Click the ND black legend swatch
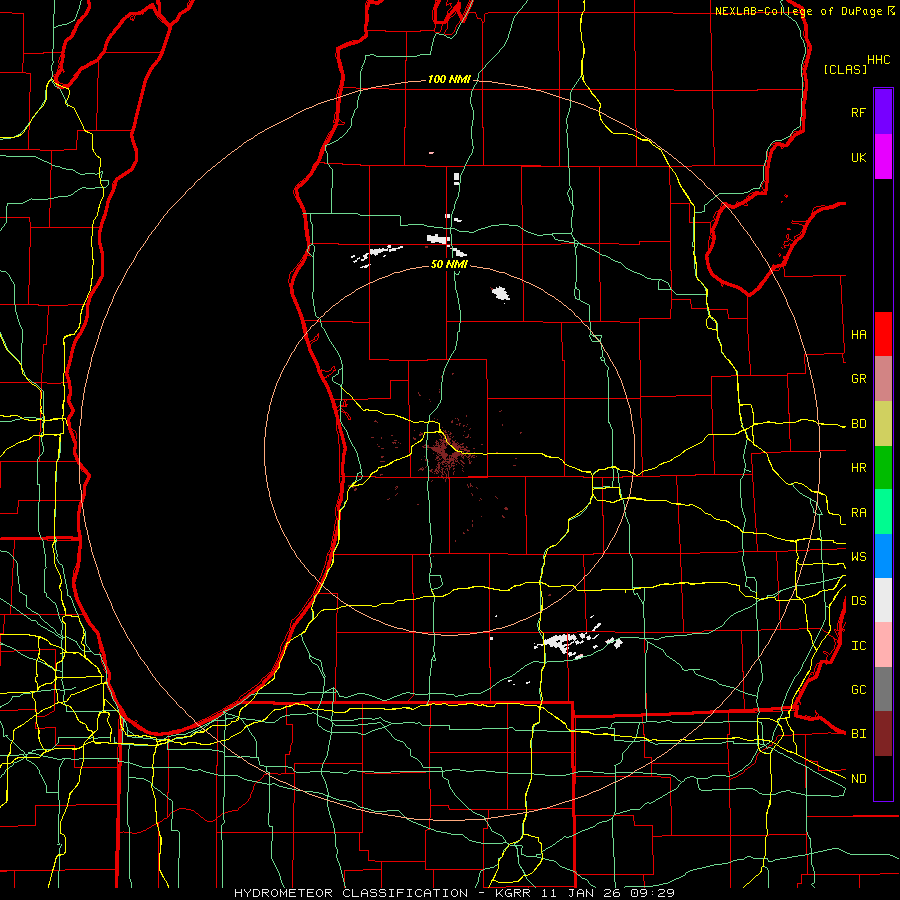900x900 pixels. click(883, 778)
